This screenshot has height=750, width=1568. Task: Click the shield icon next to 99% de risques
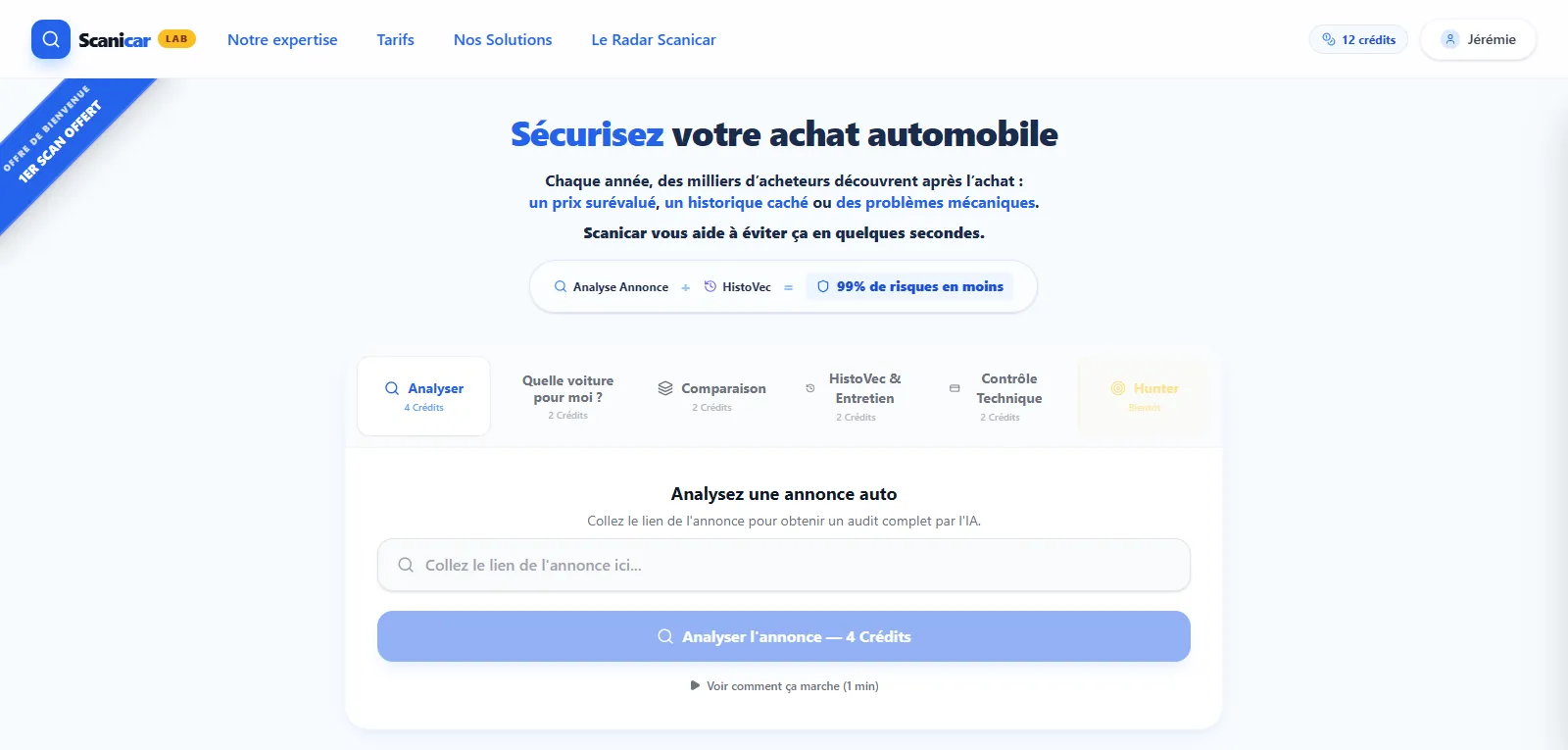822,285
